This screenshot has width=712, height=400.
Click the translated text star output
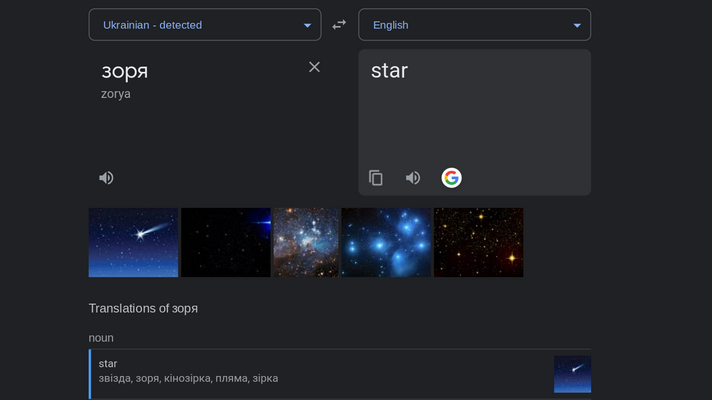coord(390,70)
